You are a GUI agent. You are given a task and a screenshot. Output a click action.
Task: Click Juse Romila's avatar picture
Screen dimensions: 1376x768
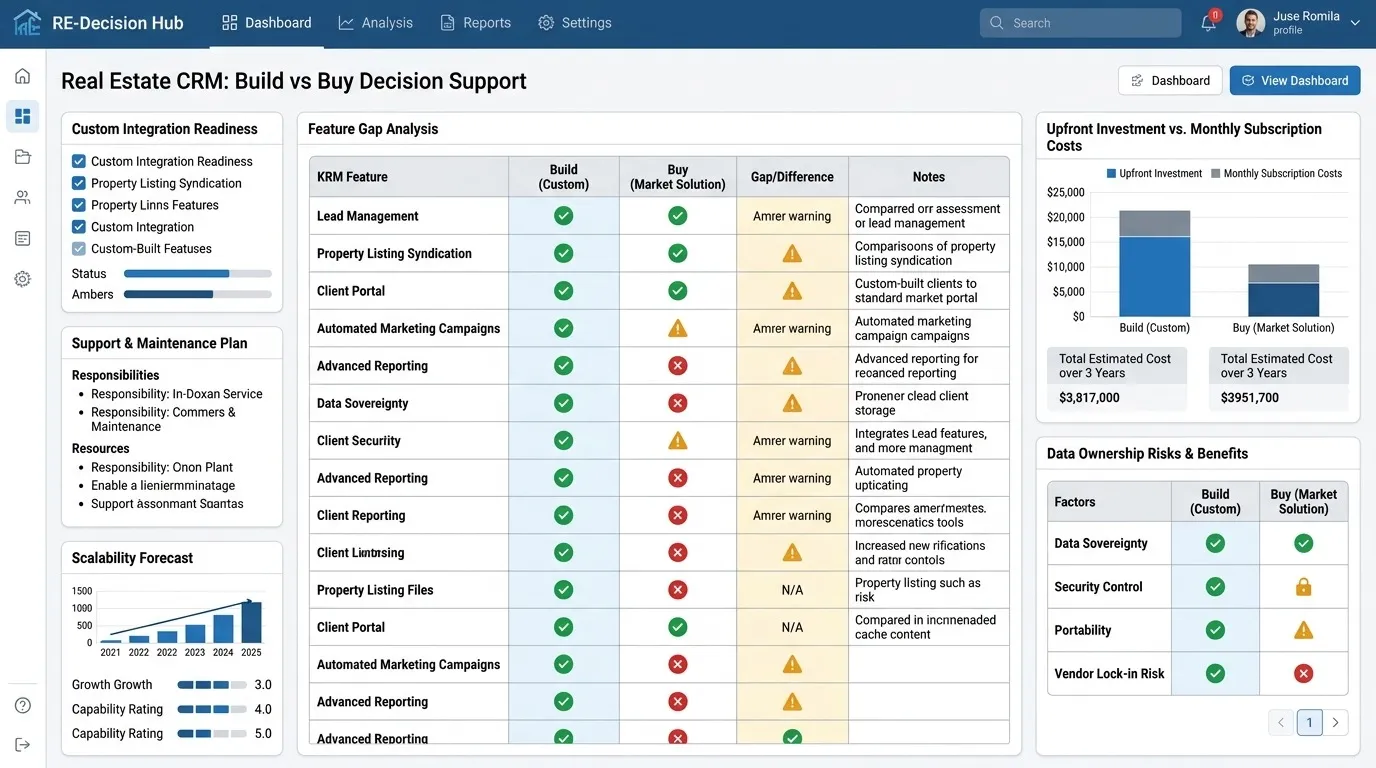point(1251,23)
